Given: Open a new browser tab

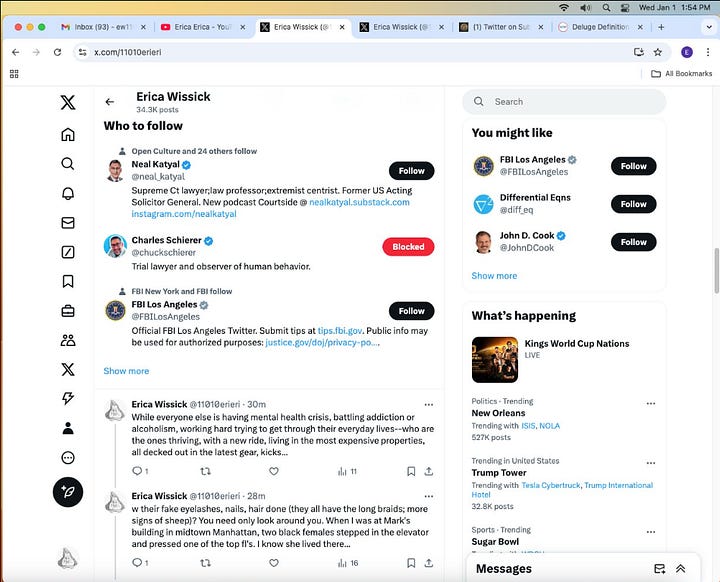Looking at the screenshot, I should 661,27.
